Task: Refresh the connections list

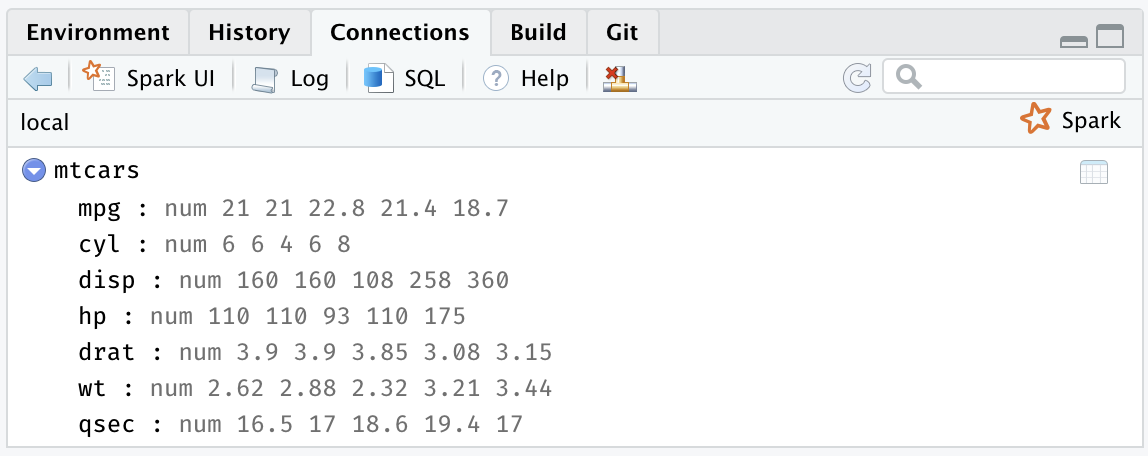Action: pos(857,78)
